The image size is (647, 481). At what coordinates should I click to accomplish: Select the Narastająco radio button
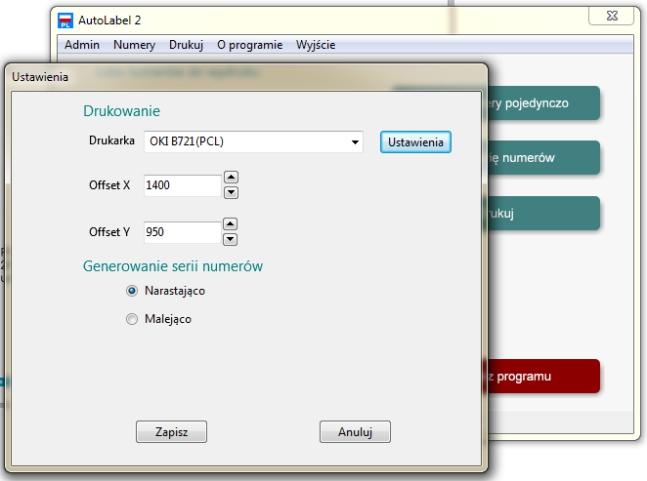pyautogui.click(x=132, y=291)
